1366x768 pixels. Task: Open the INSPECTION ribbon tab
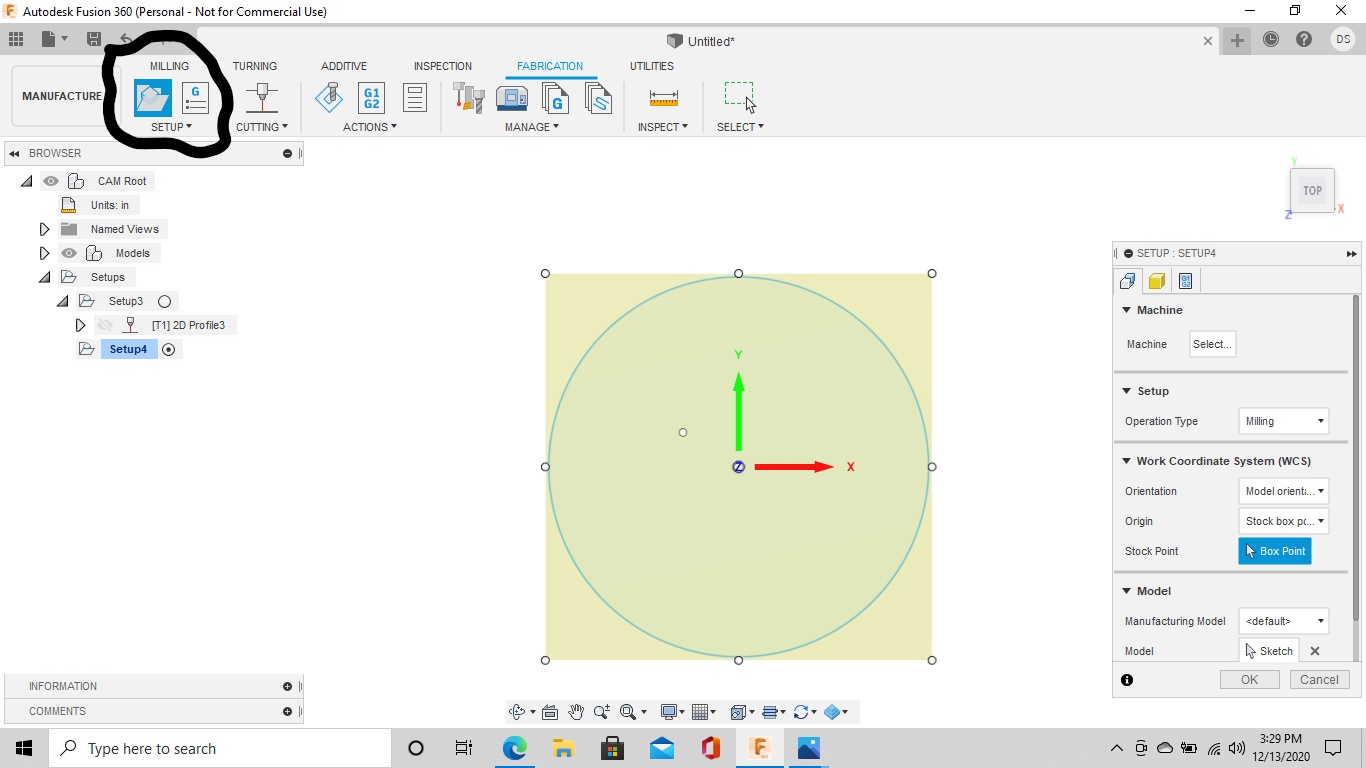click(442, 66)
